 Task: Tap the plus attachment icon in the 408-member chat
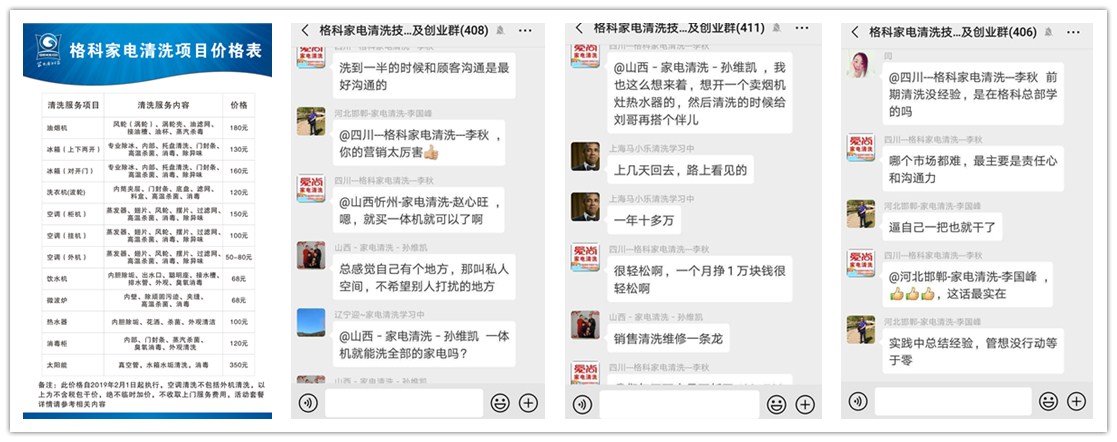tap(528, 403)
